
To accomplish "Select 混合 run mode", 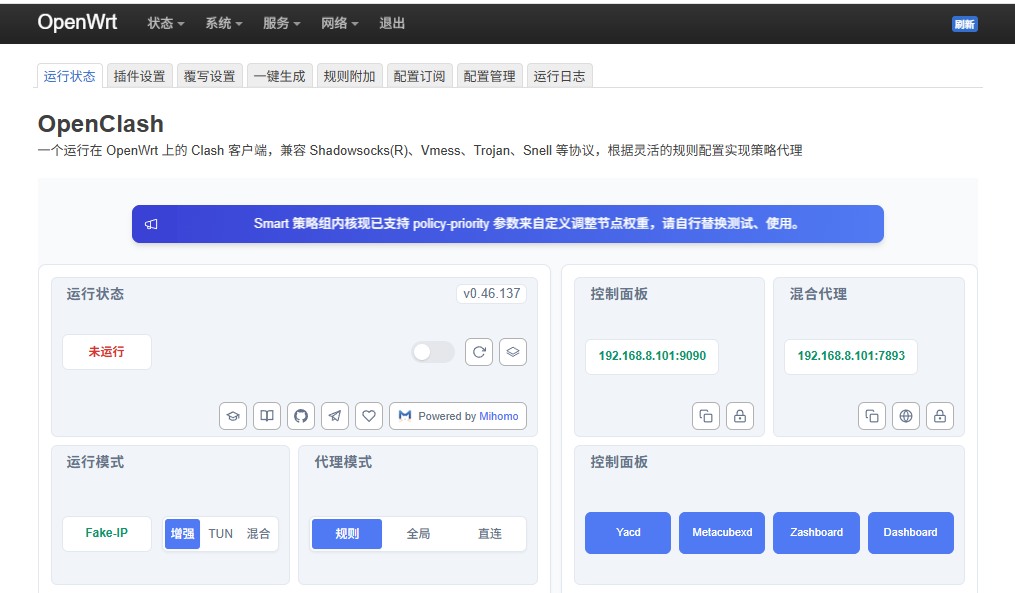I will (x=258, y=533).
